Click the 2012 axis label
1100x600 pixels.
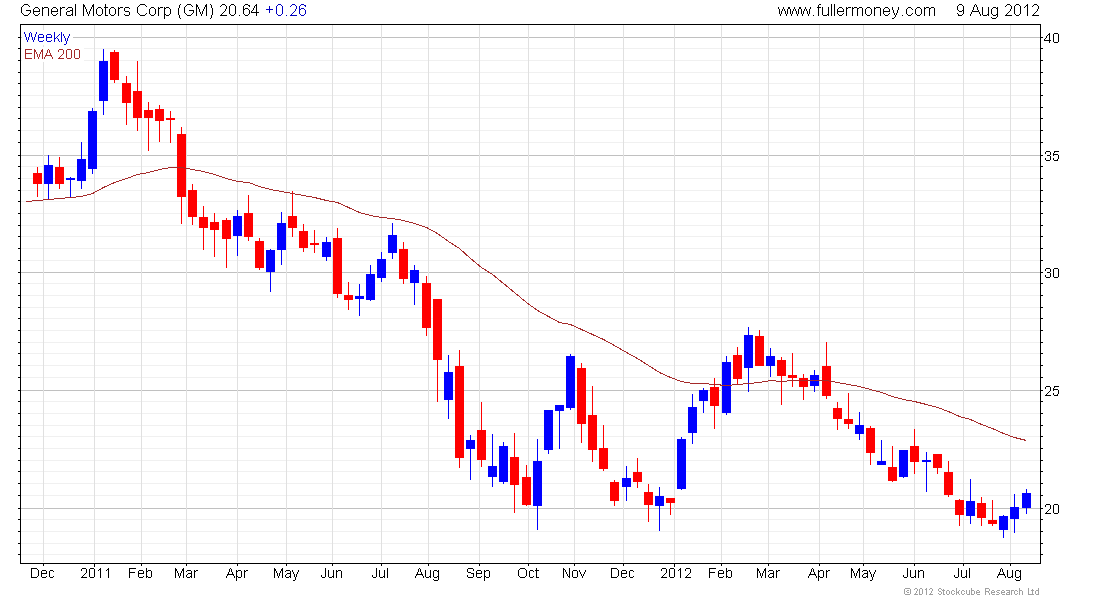[676, 573]
